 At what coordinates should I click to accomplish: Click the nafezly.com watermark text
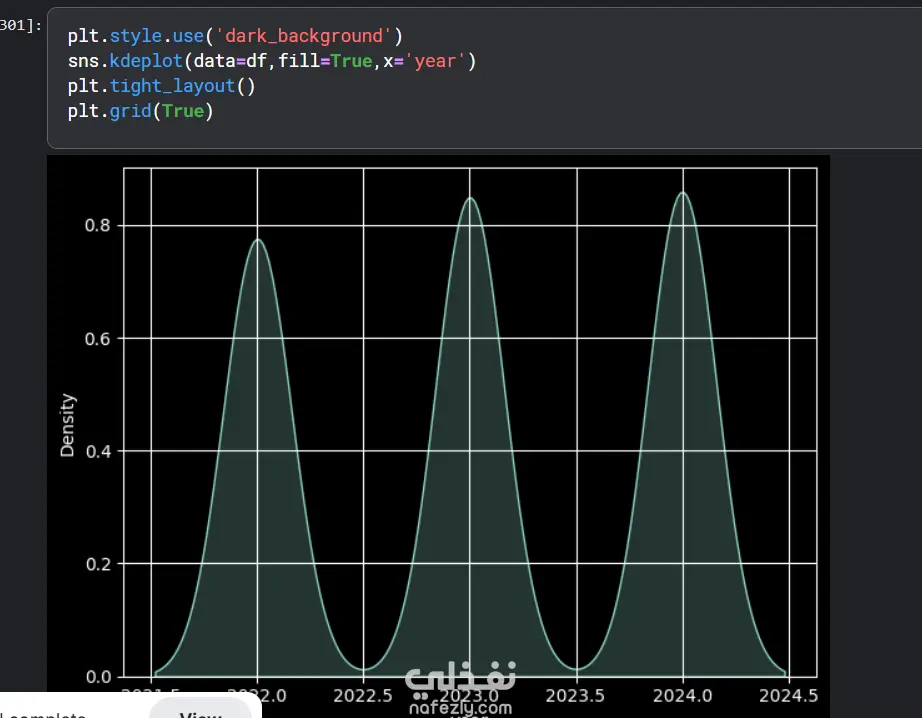[x=460, y=708]
